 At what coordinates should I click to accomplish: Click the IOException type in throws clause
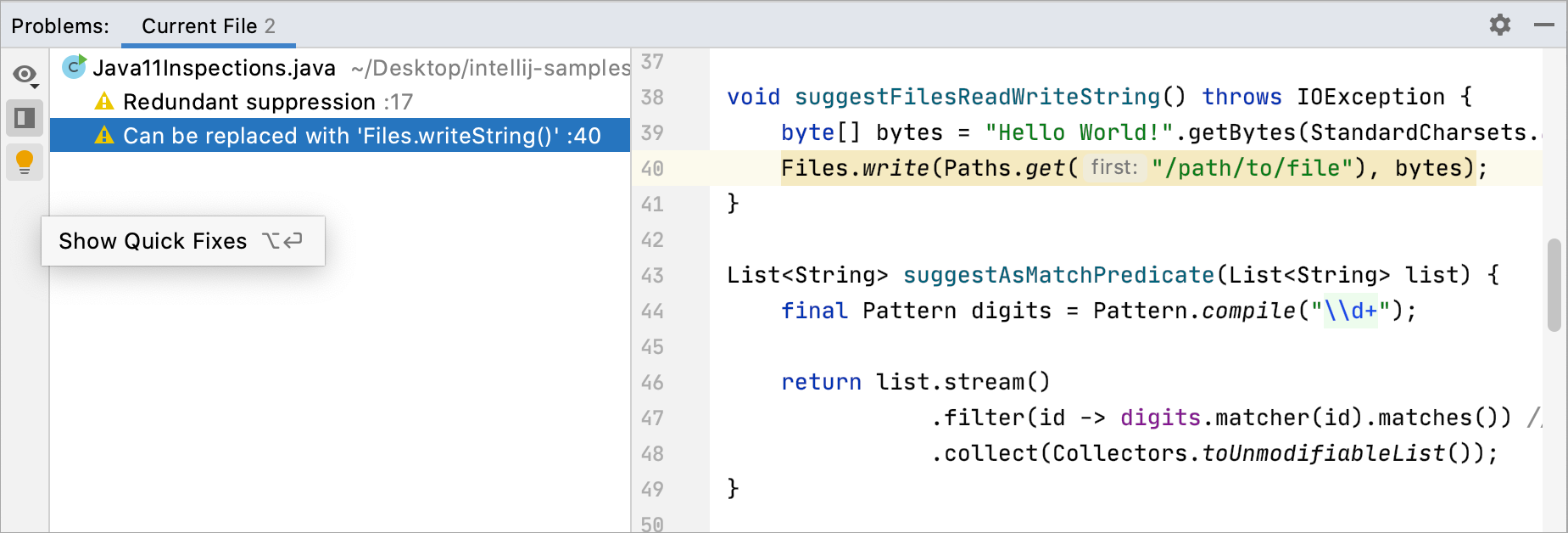(x=1370, y=97)
